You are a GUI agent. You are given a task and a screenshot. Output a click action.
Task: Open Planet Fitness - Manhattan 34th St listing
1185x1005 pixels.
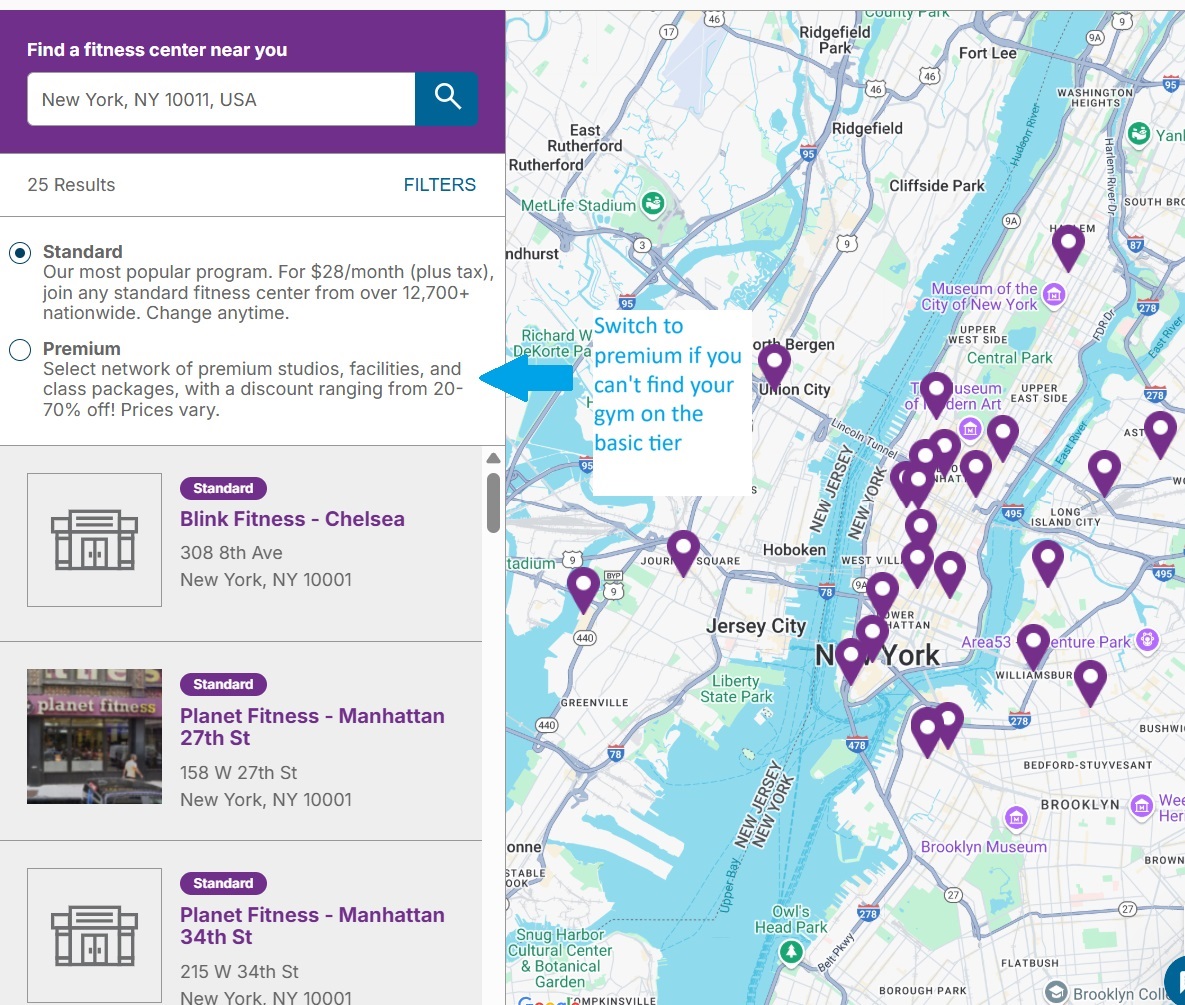pyautogui.click(x=312, y=926)
